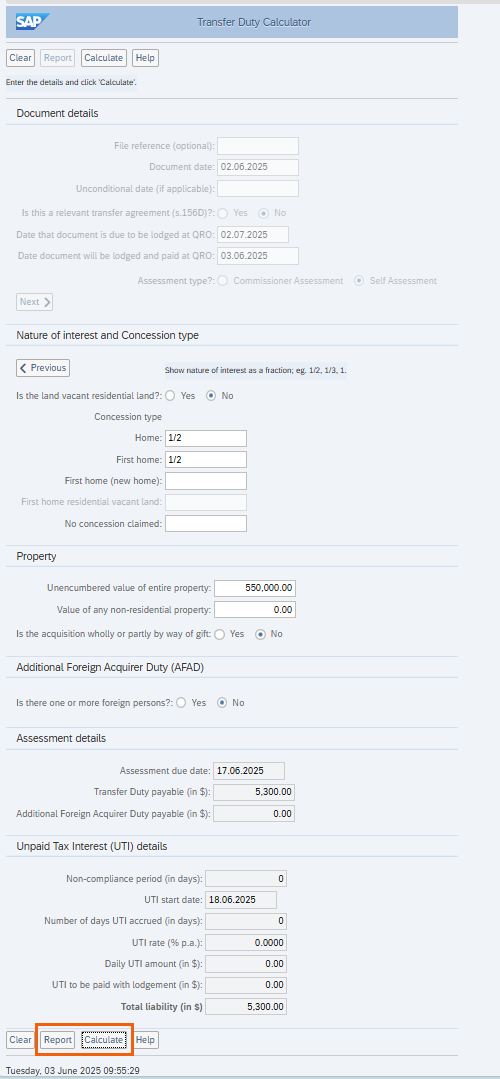This screenshot has height=1079, width=500.
Task: Click the First home (new home) field
Action: tap(206, 481)
